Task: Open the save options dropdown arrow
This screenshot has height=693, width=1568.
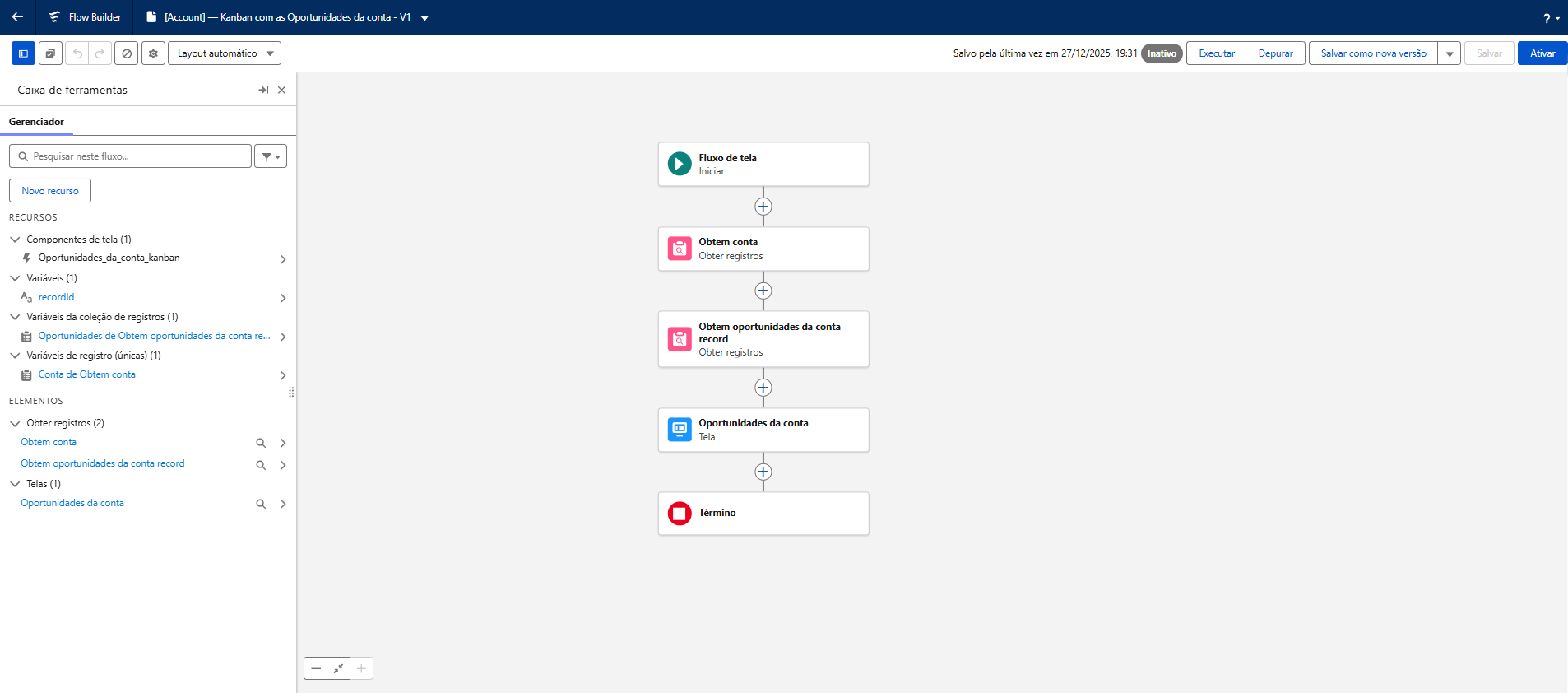Action: 1450,53
